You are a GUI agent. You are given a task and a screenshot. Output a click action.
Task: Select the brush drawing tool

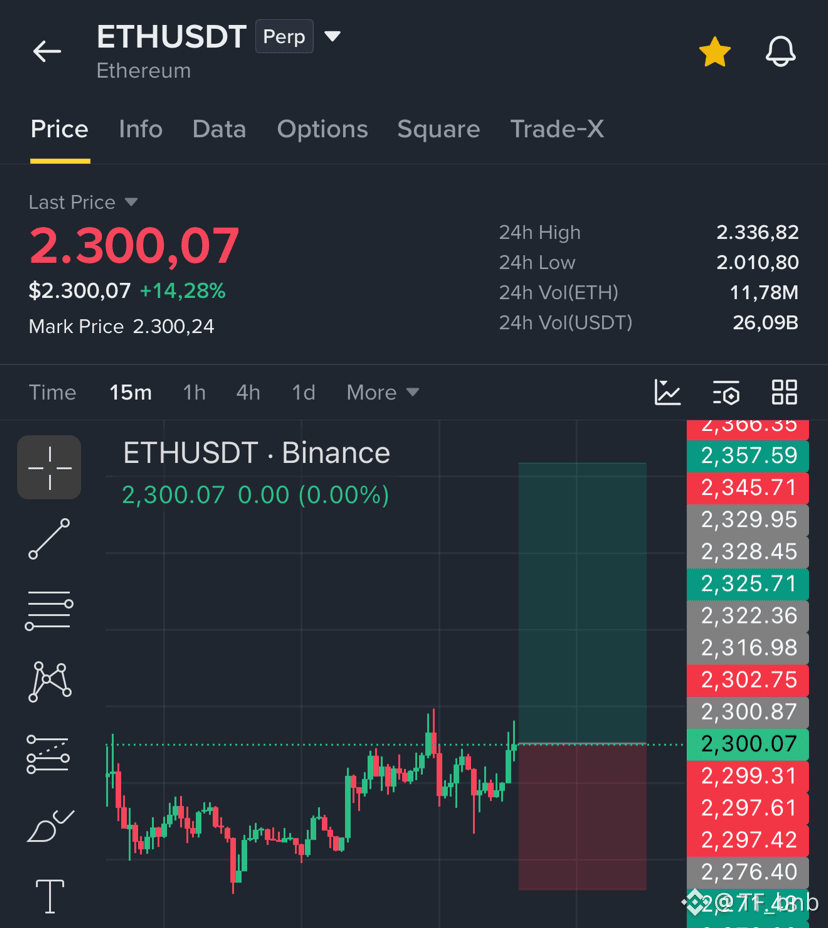pos(50,825)
